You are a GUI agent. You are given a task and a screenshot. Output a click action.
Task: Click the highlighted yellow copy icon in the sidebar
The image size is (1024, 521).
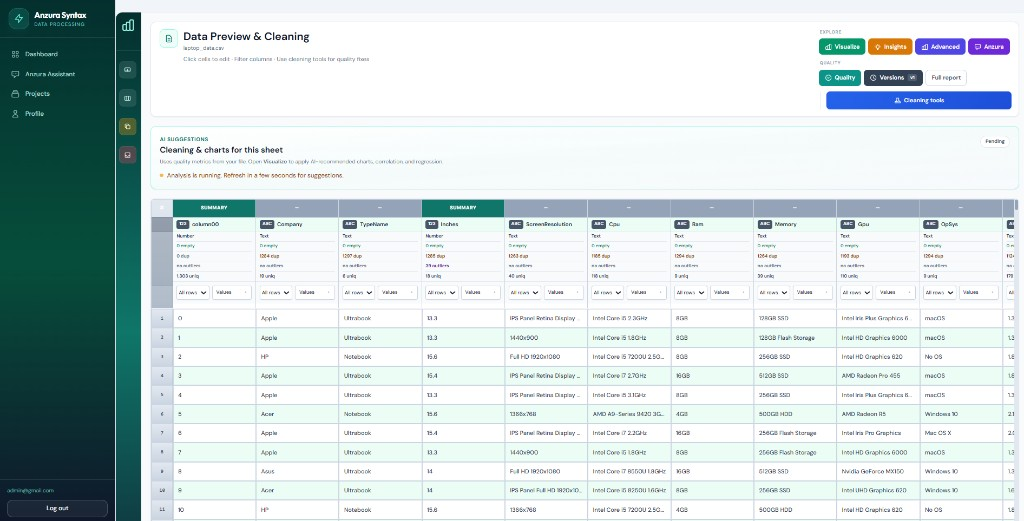click(x=128, y=127)
